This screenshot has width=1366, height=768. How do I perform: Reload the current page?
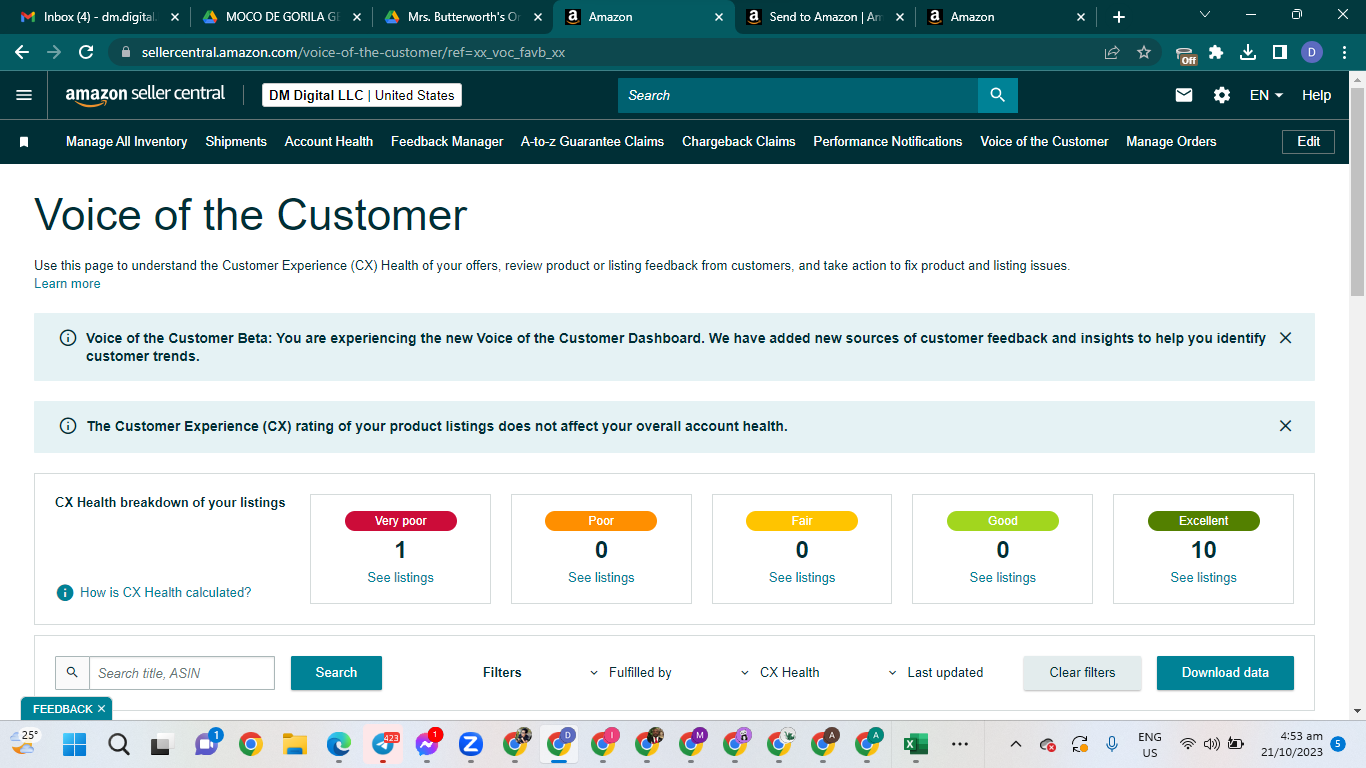click(x=86, y=52)
